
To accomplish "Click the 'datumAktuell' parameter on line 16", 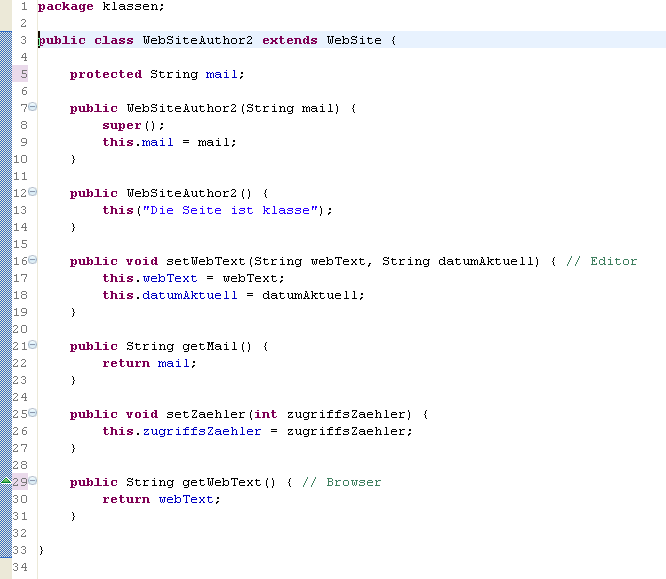I will click(x=488, y=261).
